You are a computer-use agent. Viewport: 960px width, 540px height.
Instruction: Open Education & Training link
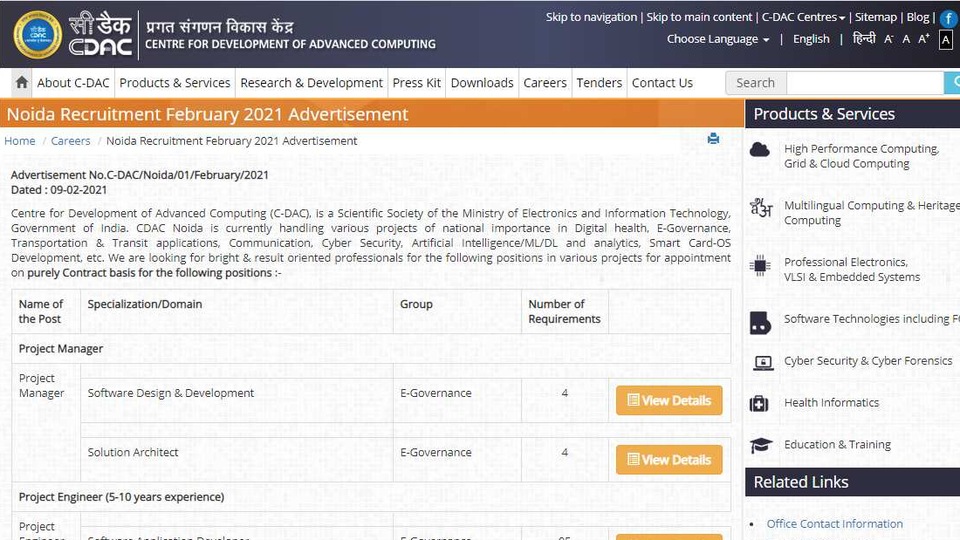point(838,444)
